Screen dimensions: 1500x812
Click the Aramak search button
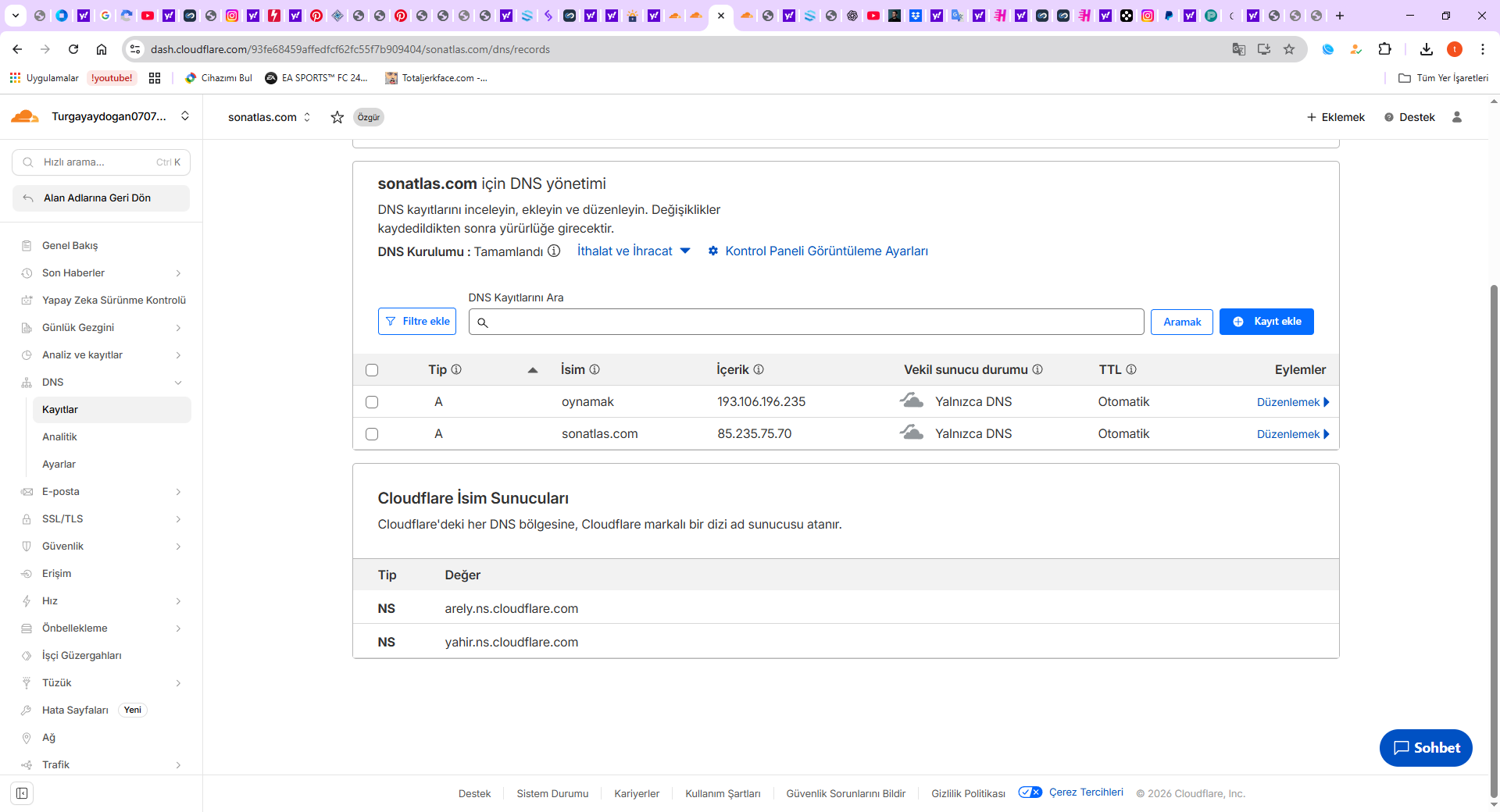point(1182,322)
